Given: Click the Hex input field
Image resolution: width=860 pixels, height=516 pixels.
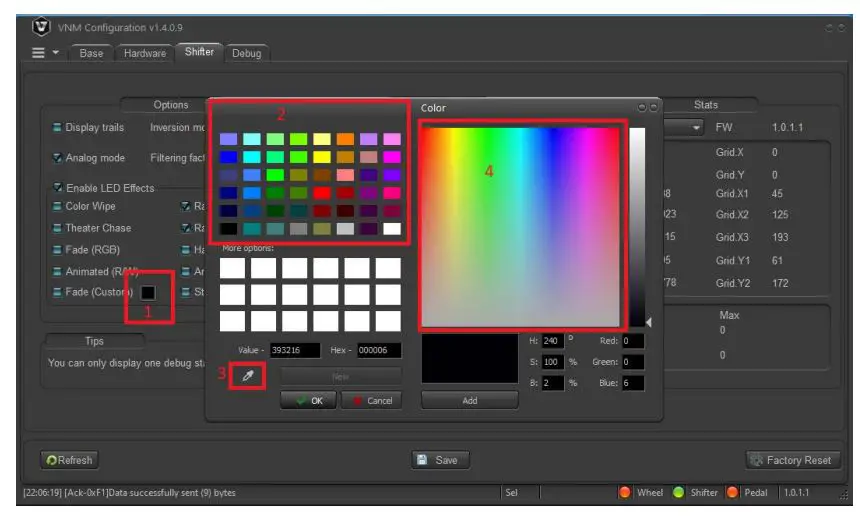Looking at the screenshot, I should tap(379, 350).
